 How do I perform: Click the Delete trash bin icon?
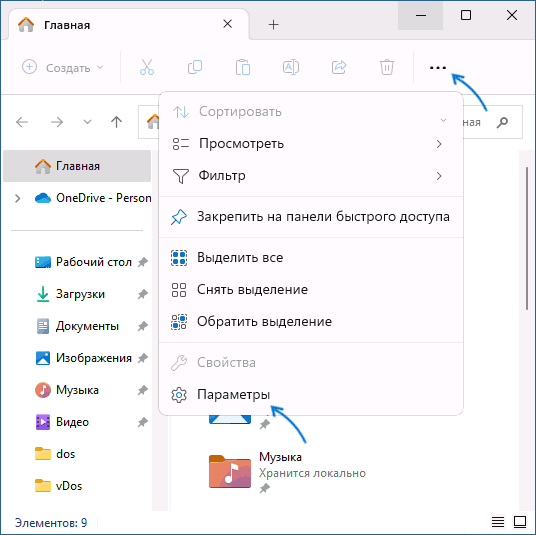tap(387, 67)
